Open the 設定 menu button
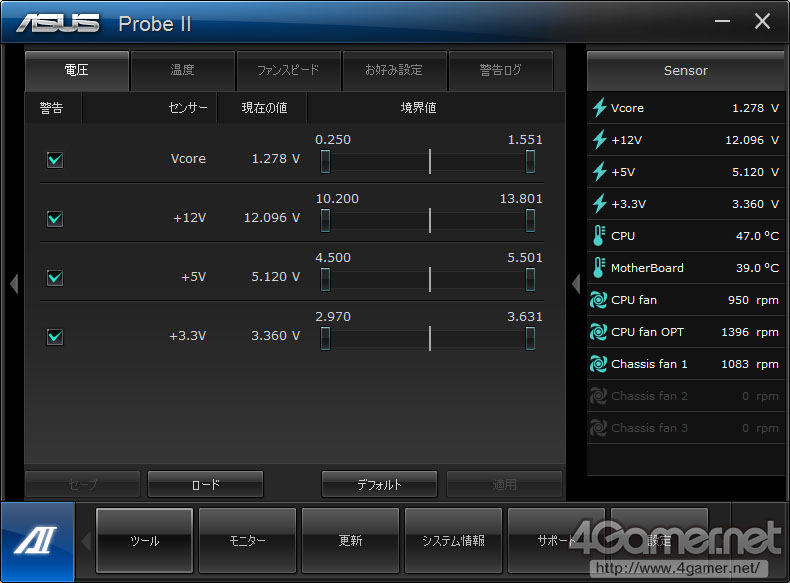 point(659,541)
